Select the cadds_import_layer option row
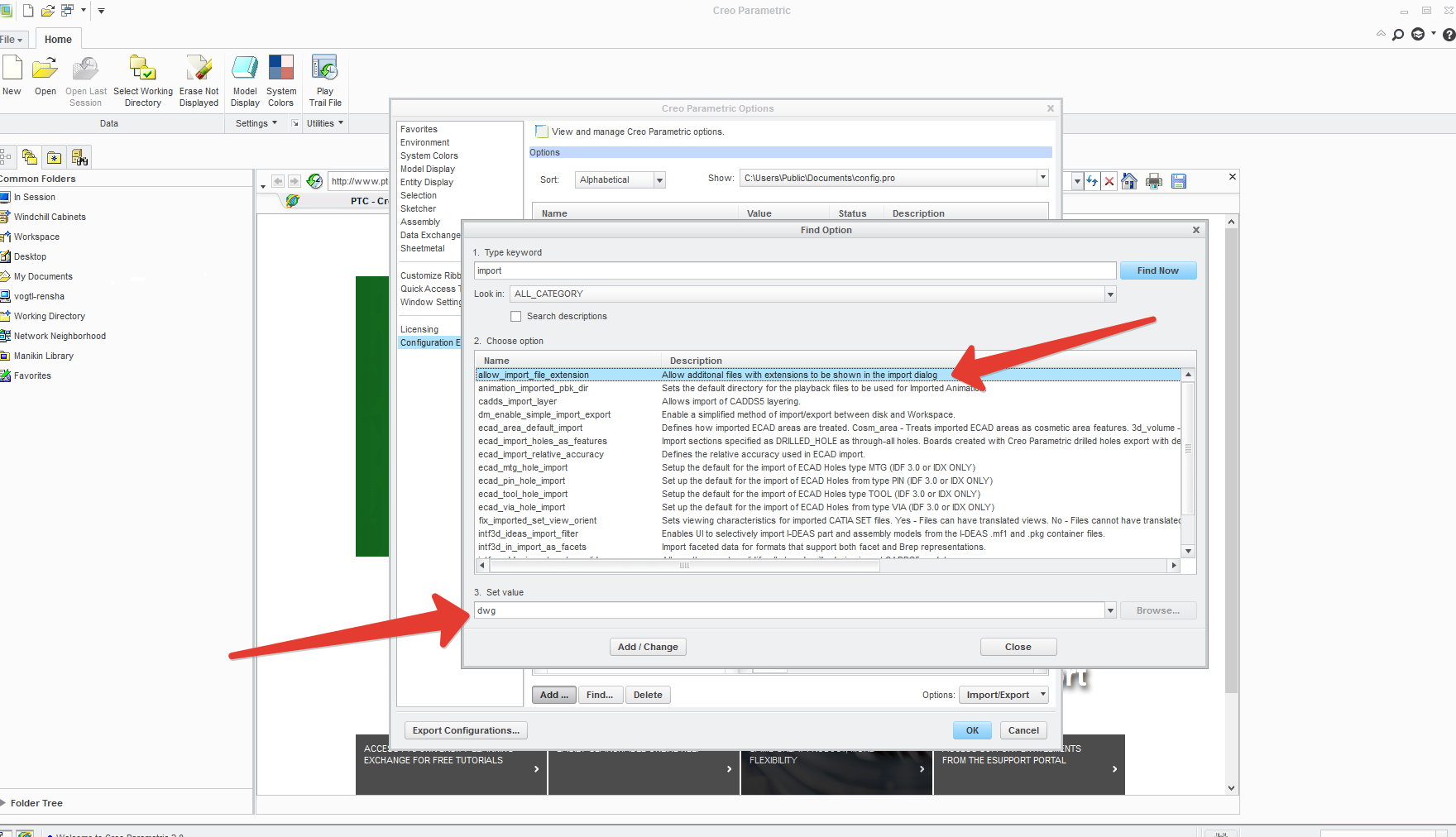The image size is (1456, 837). (x=829, y=401)
